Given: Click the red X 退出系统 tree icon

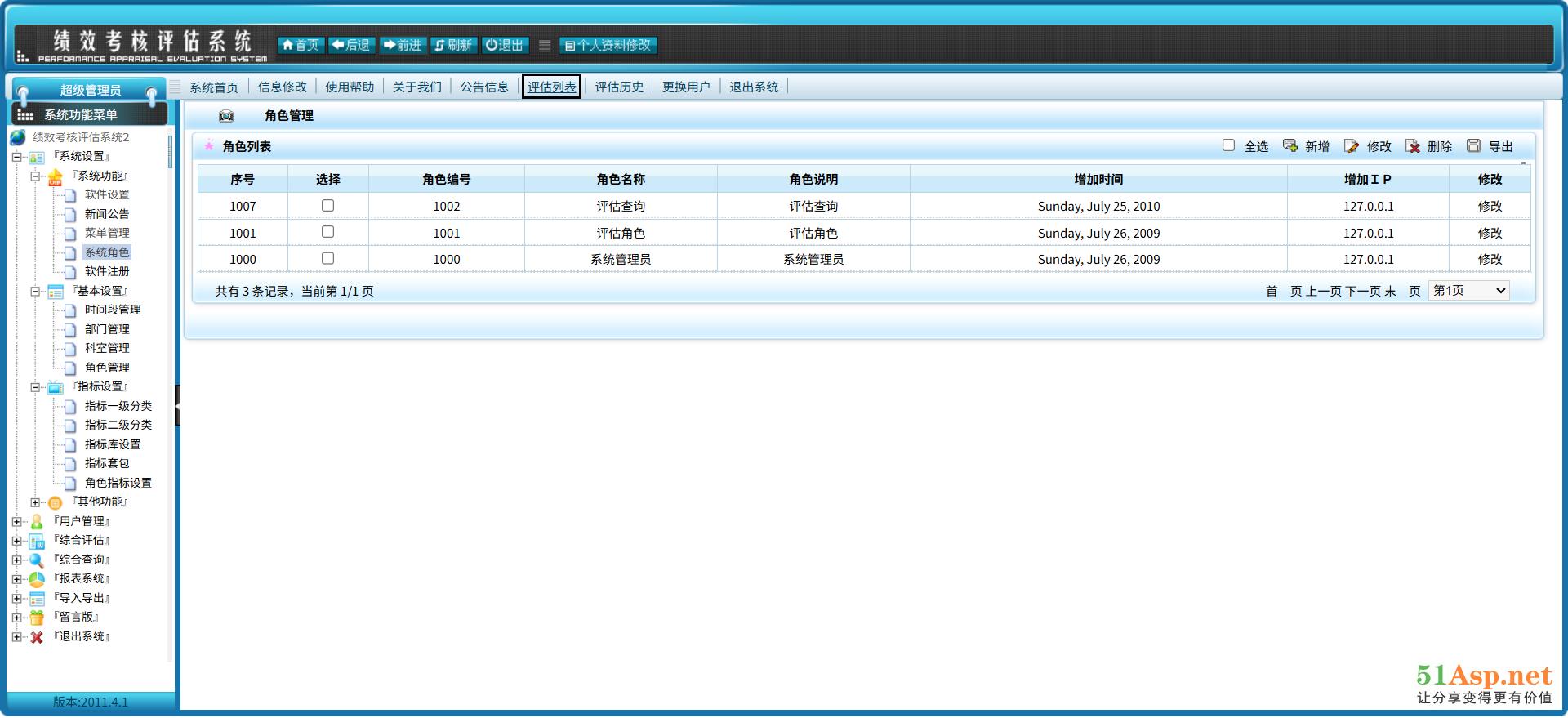Looking at the screenshot, I should (37, 637).
